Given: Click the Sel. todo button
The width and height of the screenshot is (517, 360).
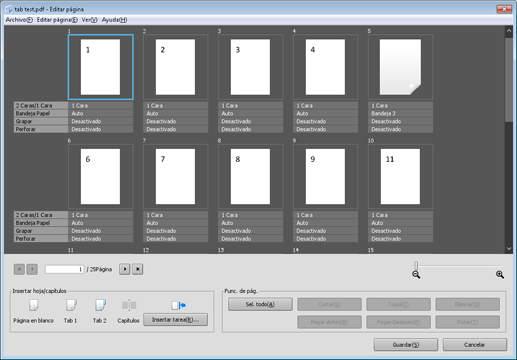Looking at the screenshot, I should coord(260,304).
